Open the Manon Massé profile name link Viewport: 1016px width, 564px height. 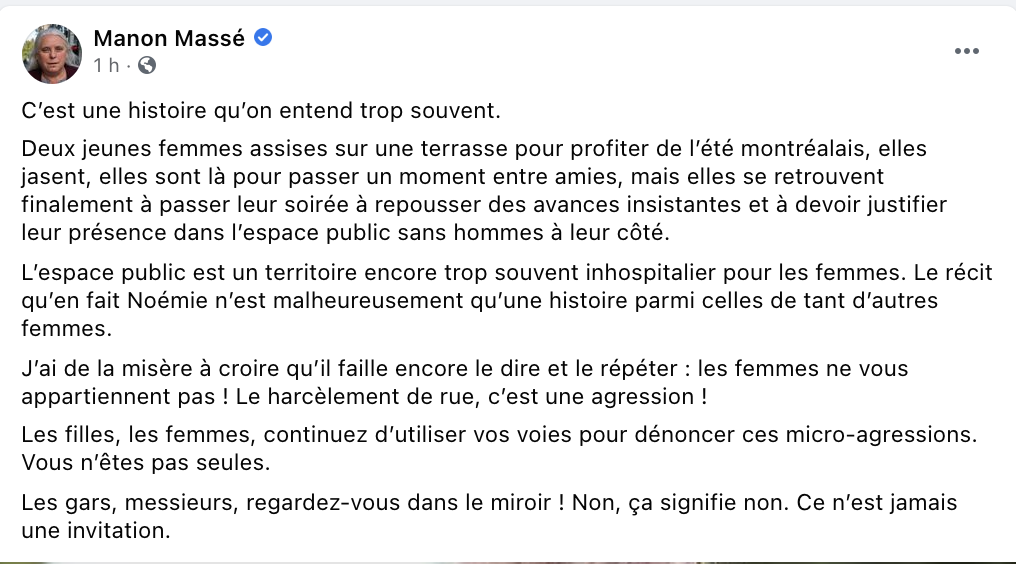[169, 38]
